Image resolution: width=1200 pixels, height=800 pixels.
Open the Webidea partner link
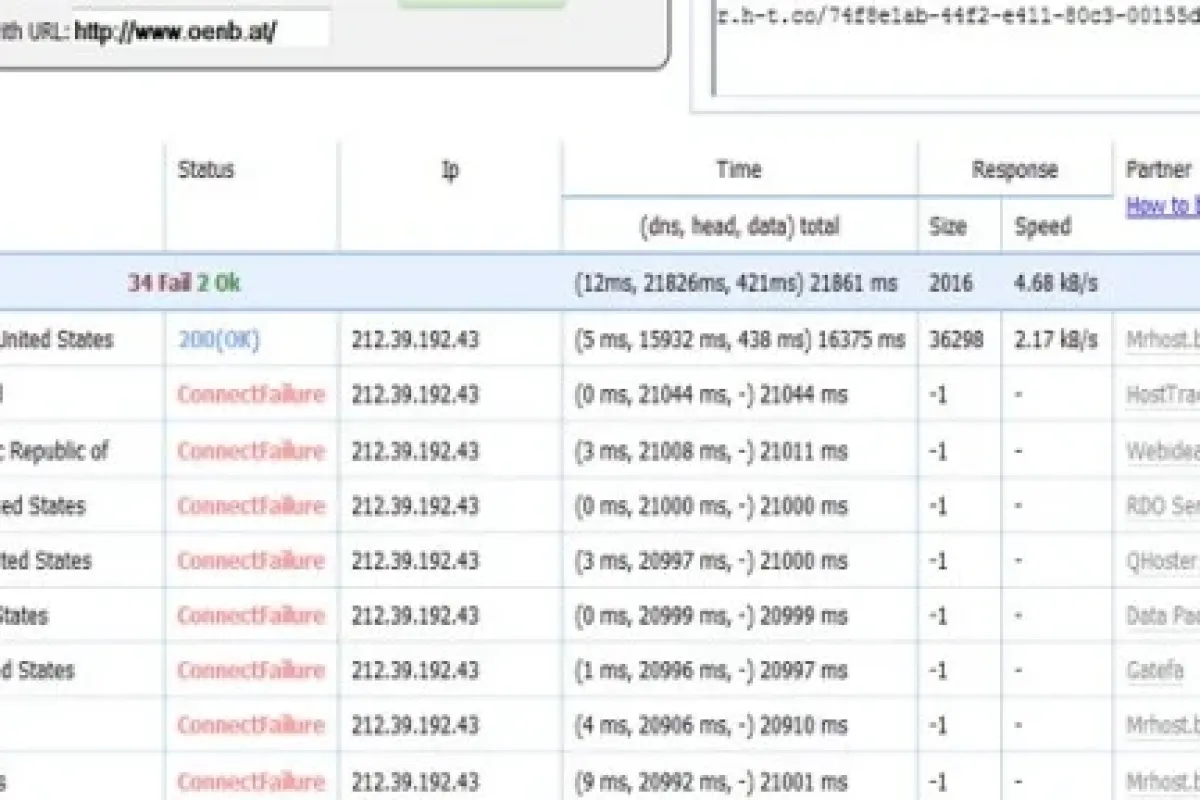[x=1163, y=451]
